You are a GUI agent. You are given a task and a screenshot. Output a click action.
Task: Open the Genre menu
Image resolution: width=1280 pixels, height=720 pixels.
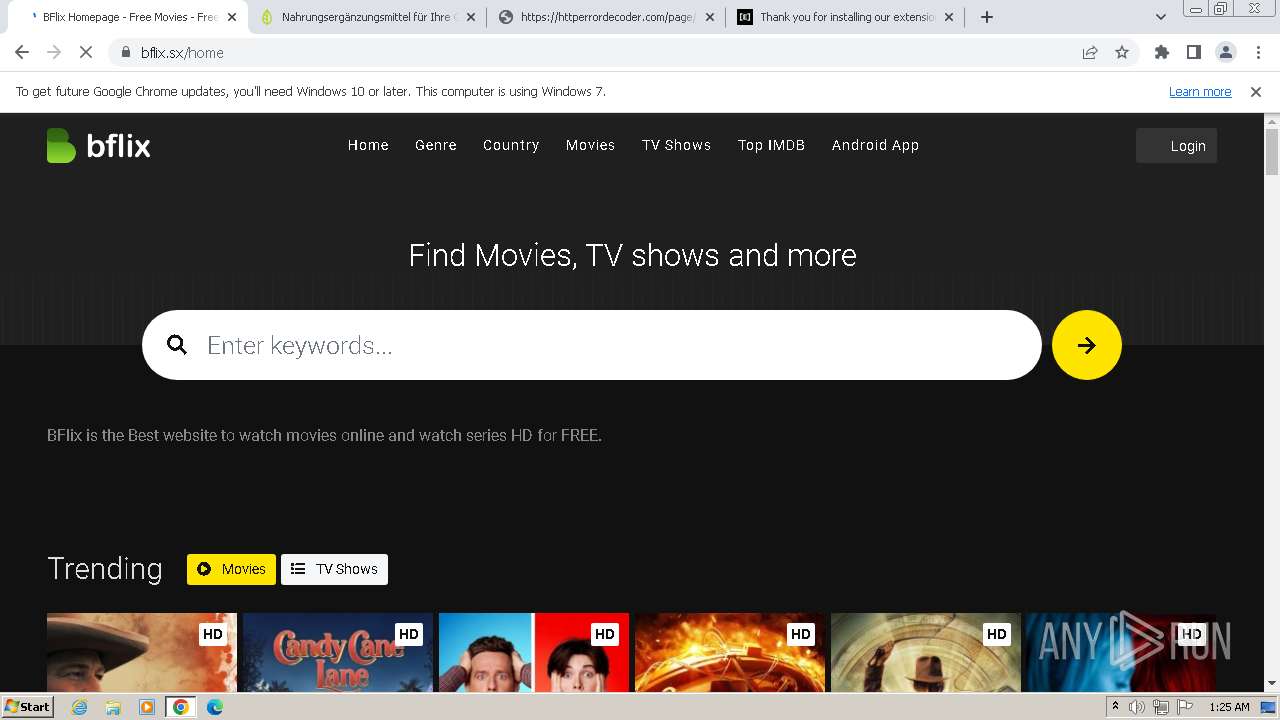point(436,145)
